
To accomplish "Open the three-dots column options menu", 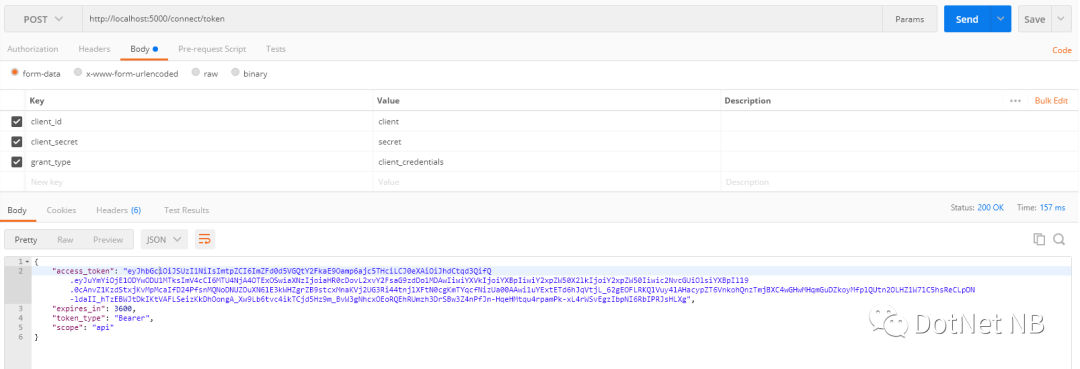I will (1015, 101).
